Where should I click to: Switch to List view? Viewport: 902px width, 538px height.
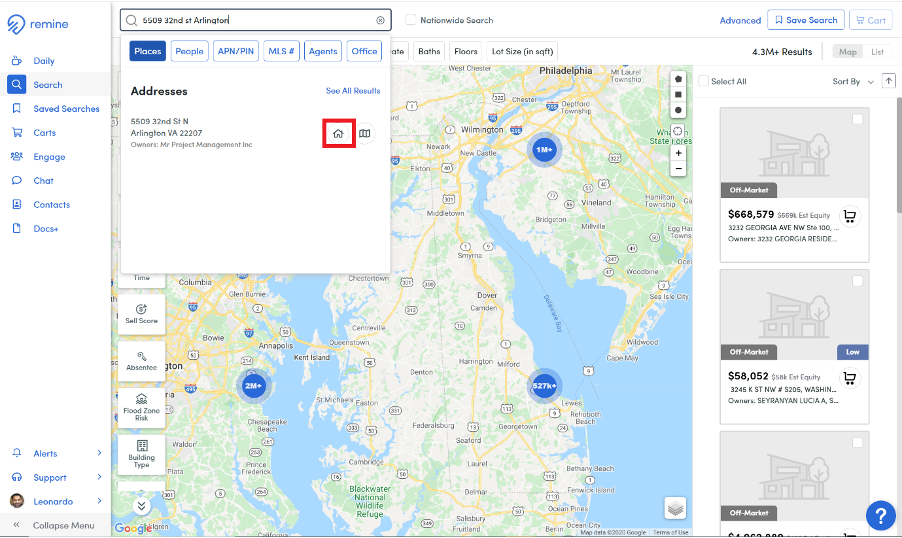[877, 52]
